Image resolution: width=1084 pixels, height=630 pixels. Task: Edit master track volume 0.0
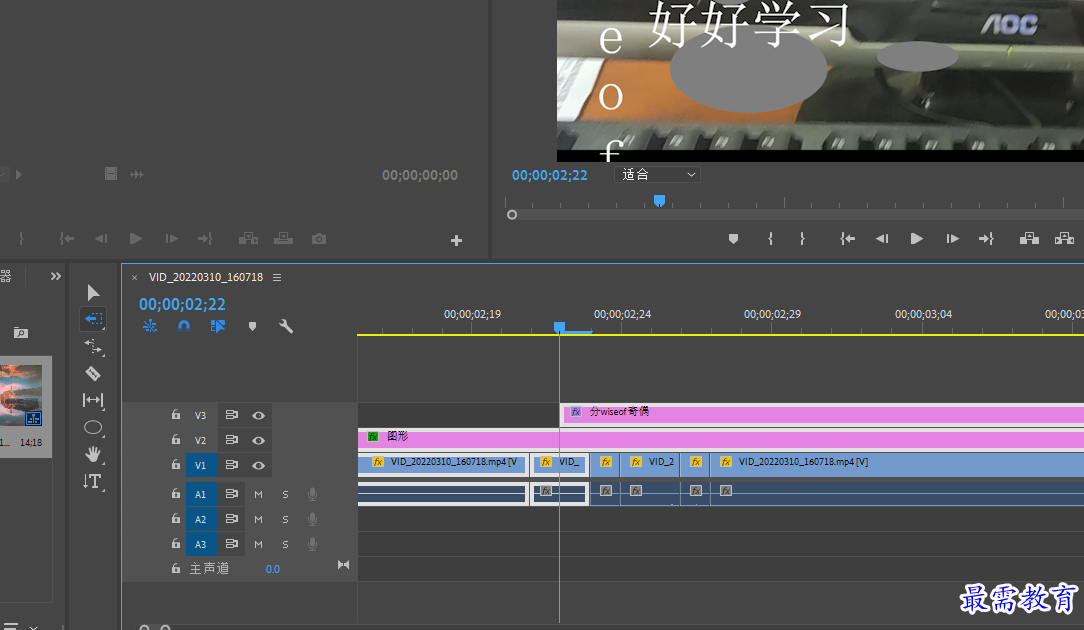272,569
